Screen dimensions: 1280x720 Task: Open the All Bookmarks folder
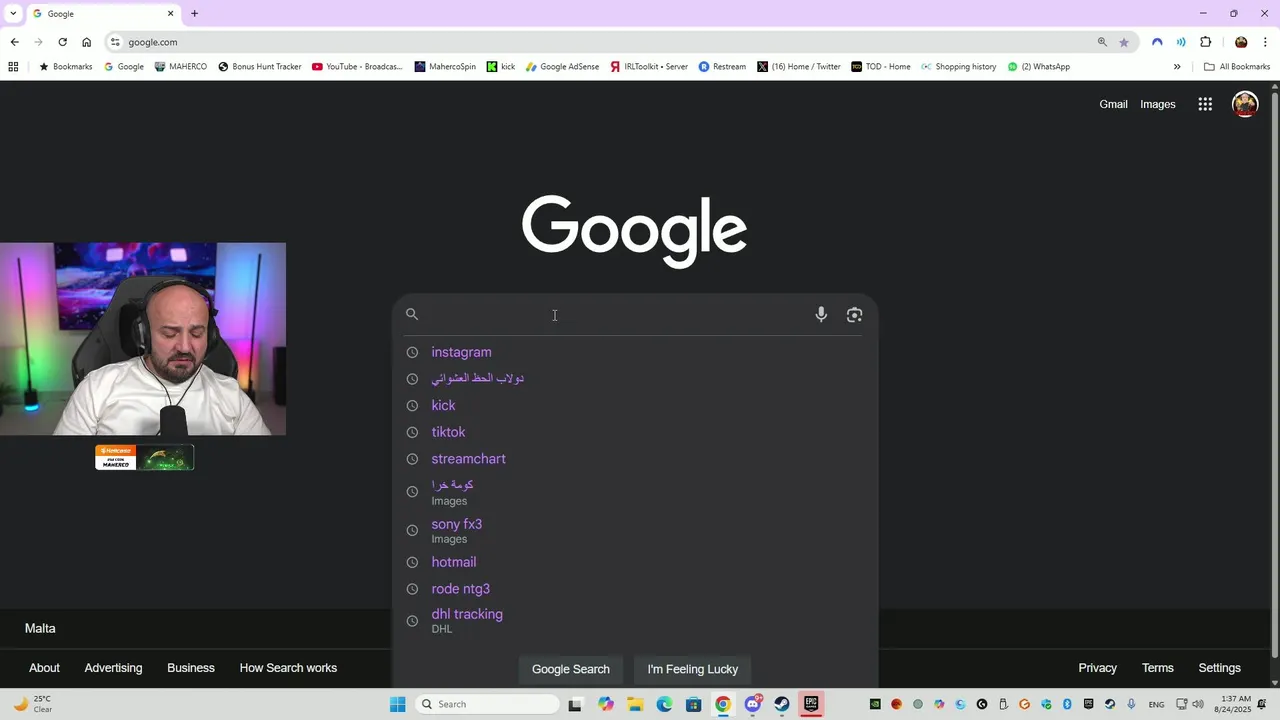tap(1237, 67)
